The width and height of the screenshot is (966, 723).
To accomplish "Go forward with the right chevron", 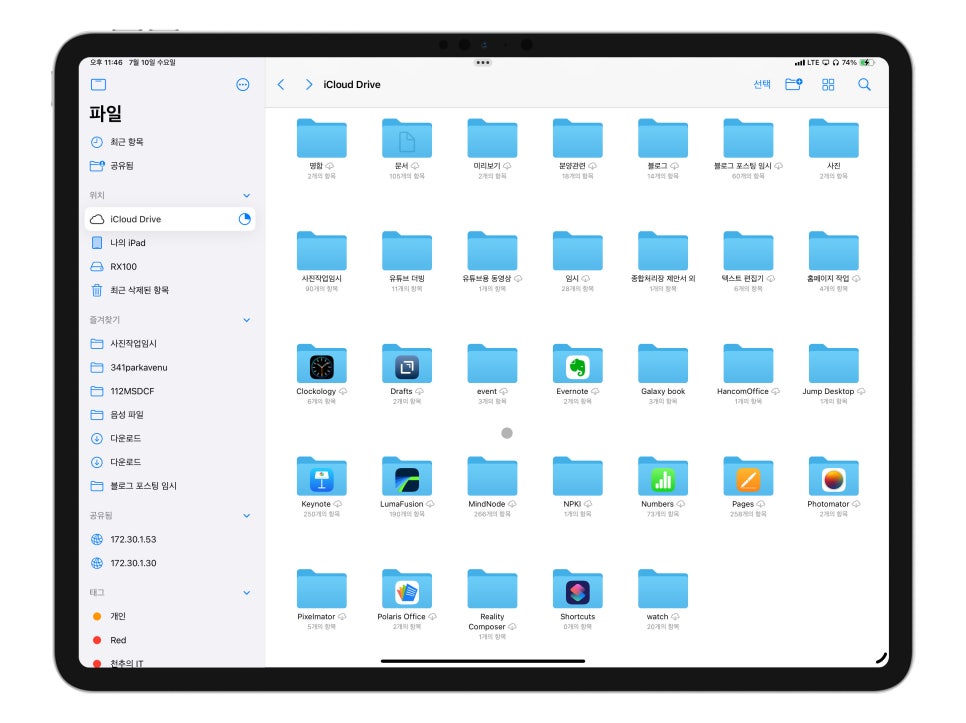I will click(309, 84).
